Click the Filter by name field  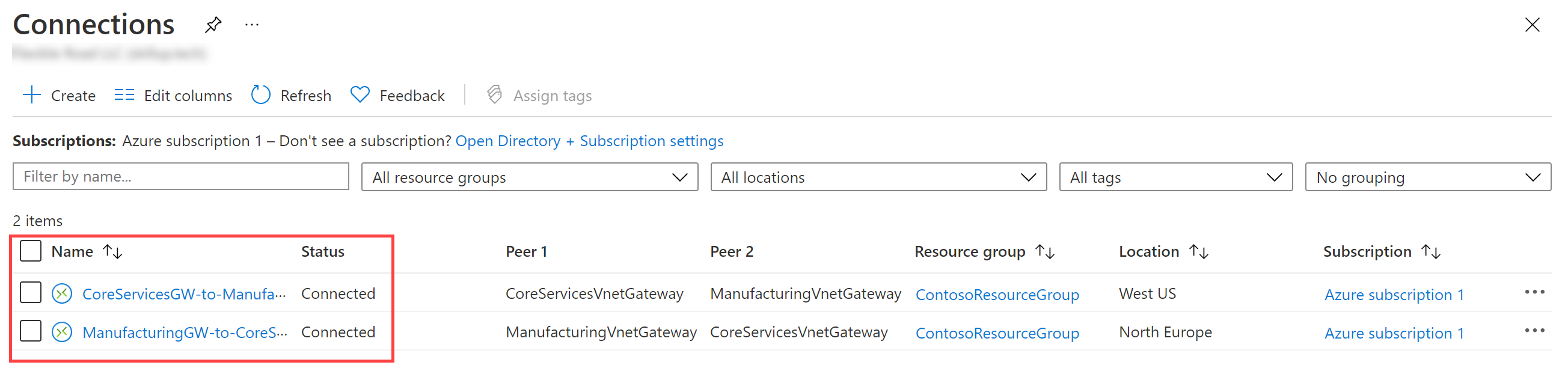180,176
